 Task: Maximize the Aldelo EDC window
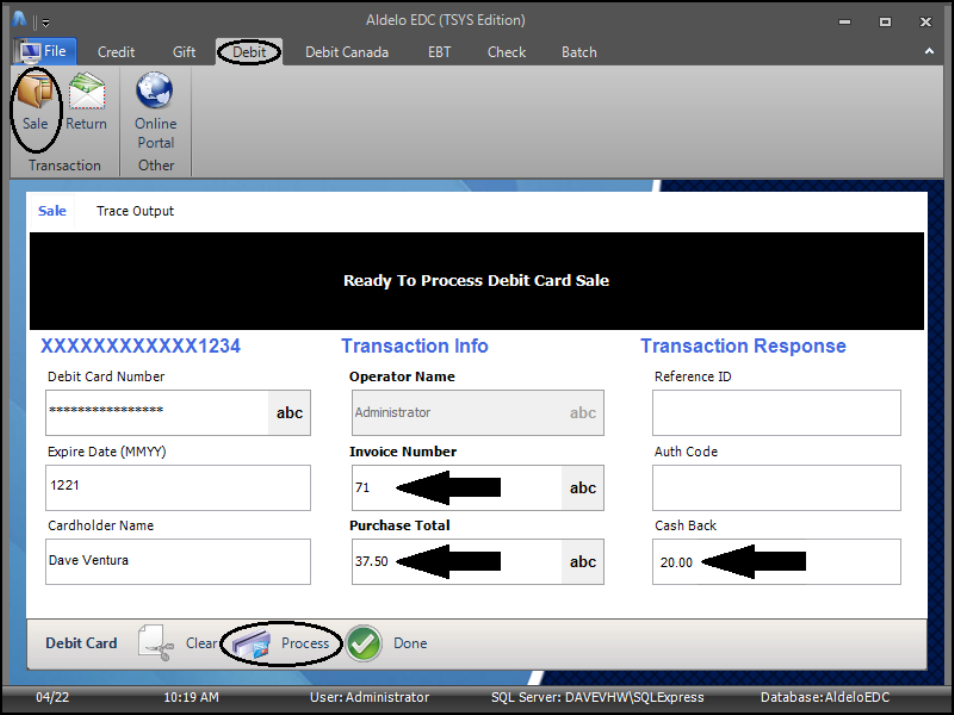pos(885,22)
